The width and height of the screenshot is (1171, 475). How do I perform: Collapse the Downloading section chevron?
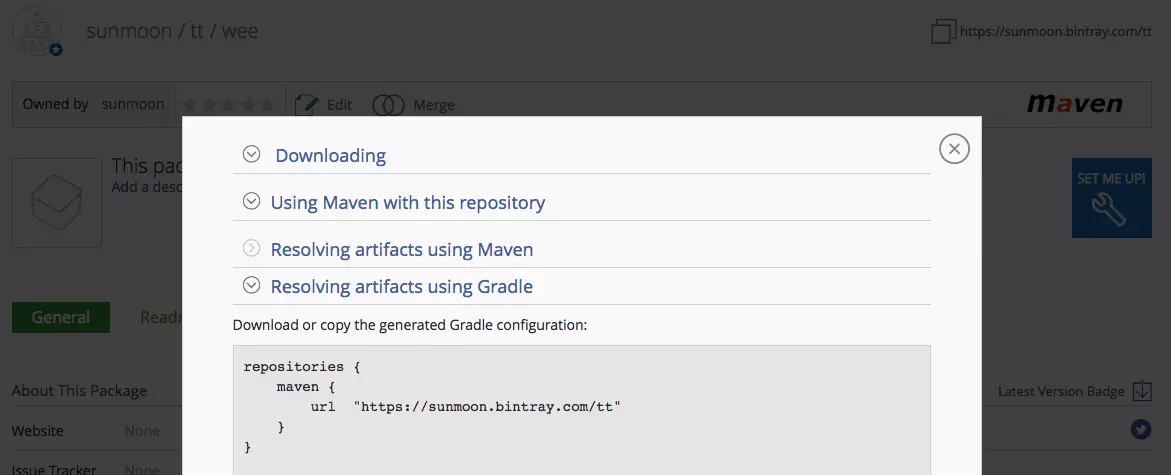(x=252, y=155)
